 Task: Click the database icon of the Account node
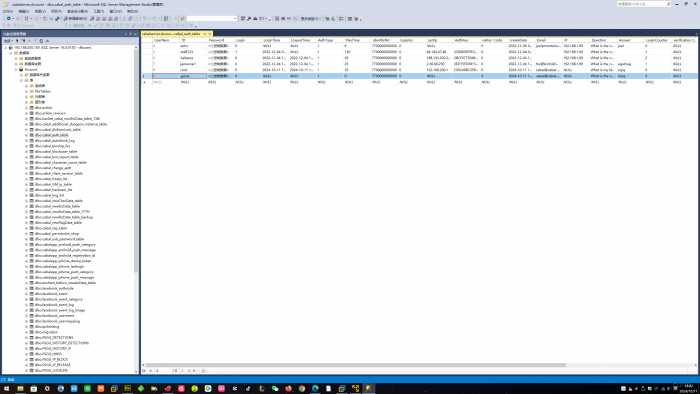click(x=21, y=70)
